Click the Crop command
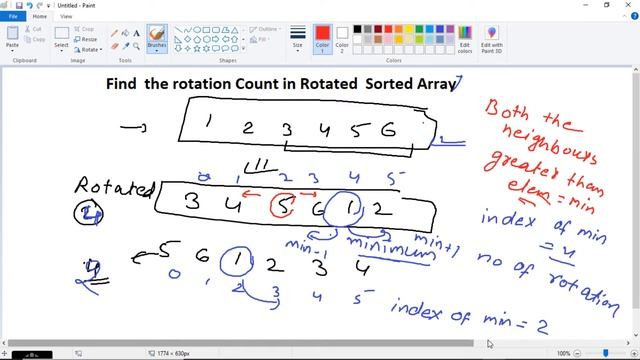This screenshot has height=360, width=640. 84,29
